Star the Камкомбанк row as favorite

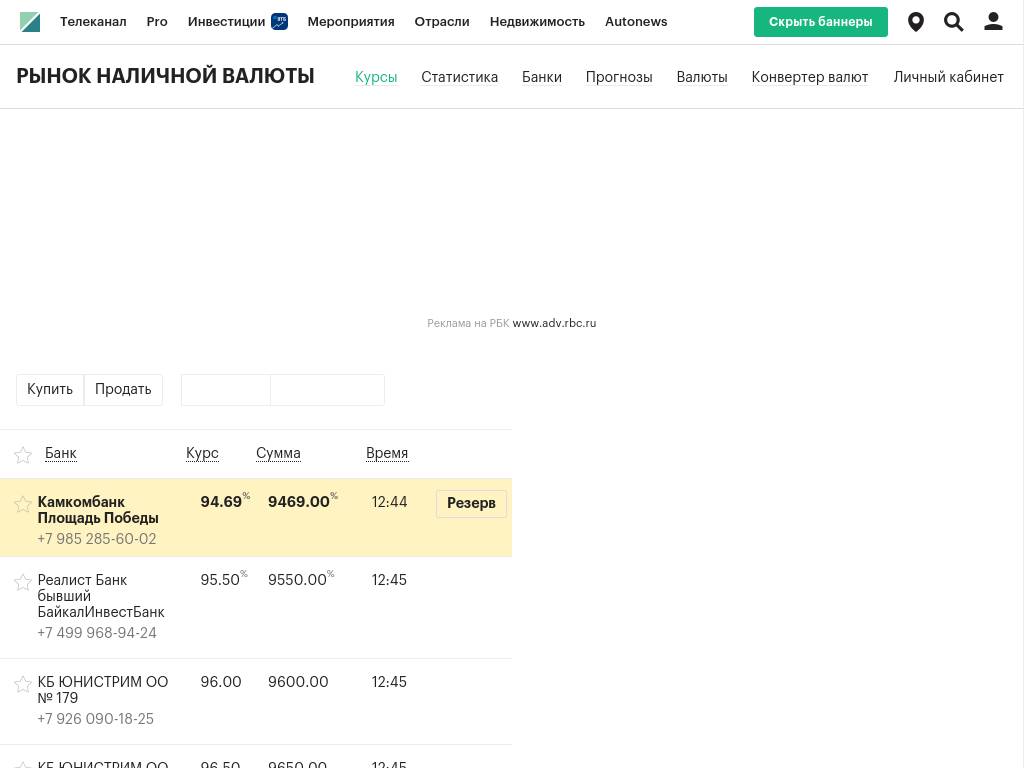(x=23, y=504)
